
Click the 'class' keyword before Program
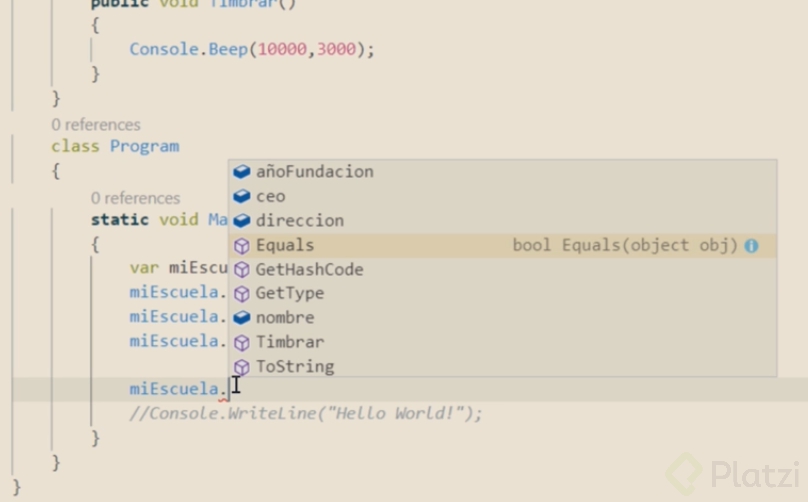(75, 146)
